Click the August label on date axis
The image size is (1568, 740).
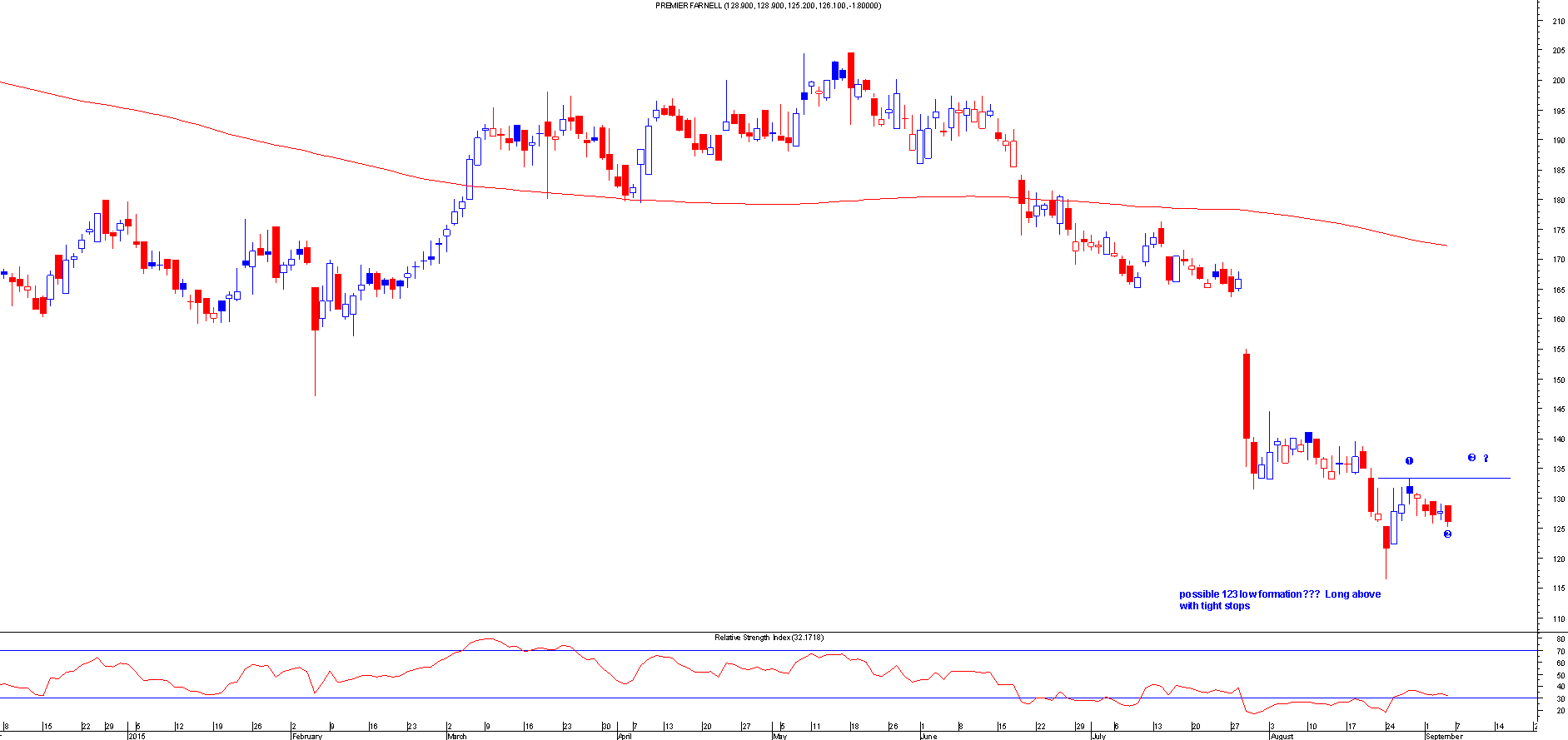coord(1282,736)
